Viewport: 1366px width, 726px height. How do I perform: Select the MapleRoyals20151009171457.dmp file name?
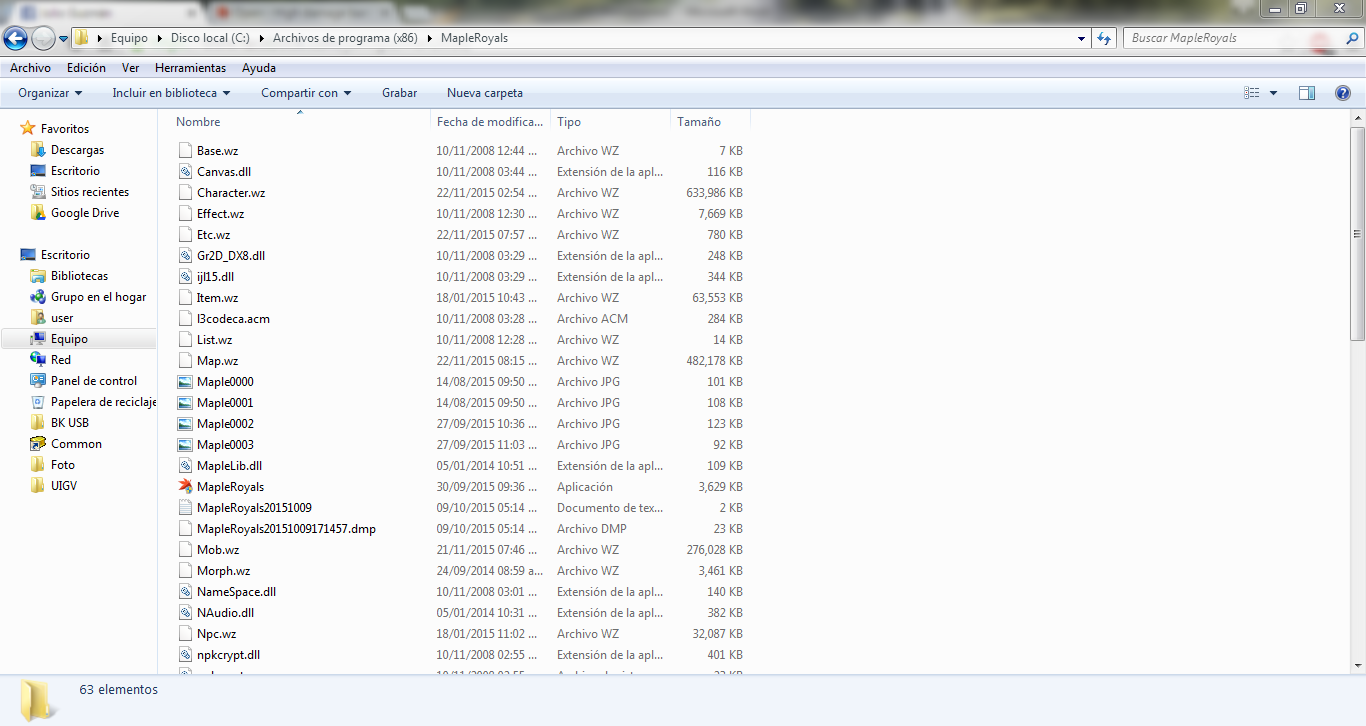click(x=286, y=529)
